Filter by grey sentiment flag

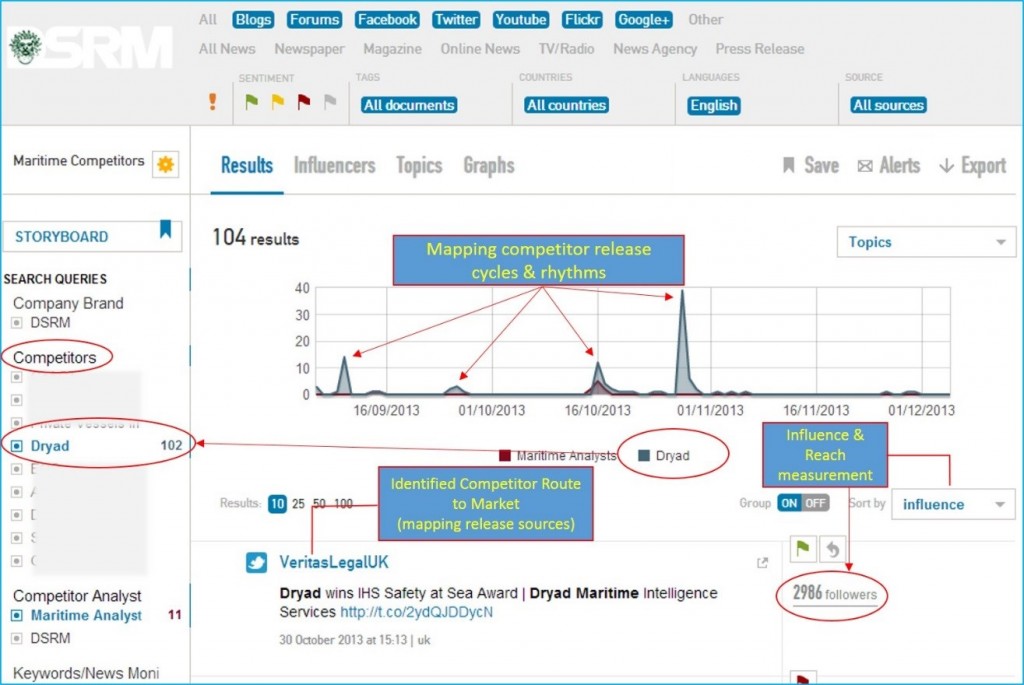330,102
